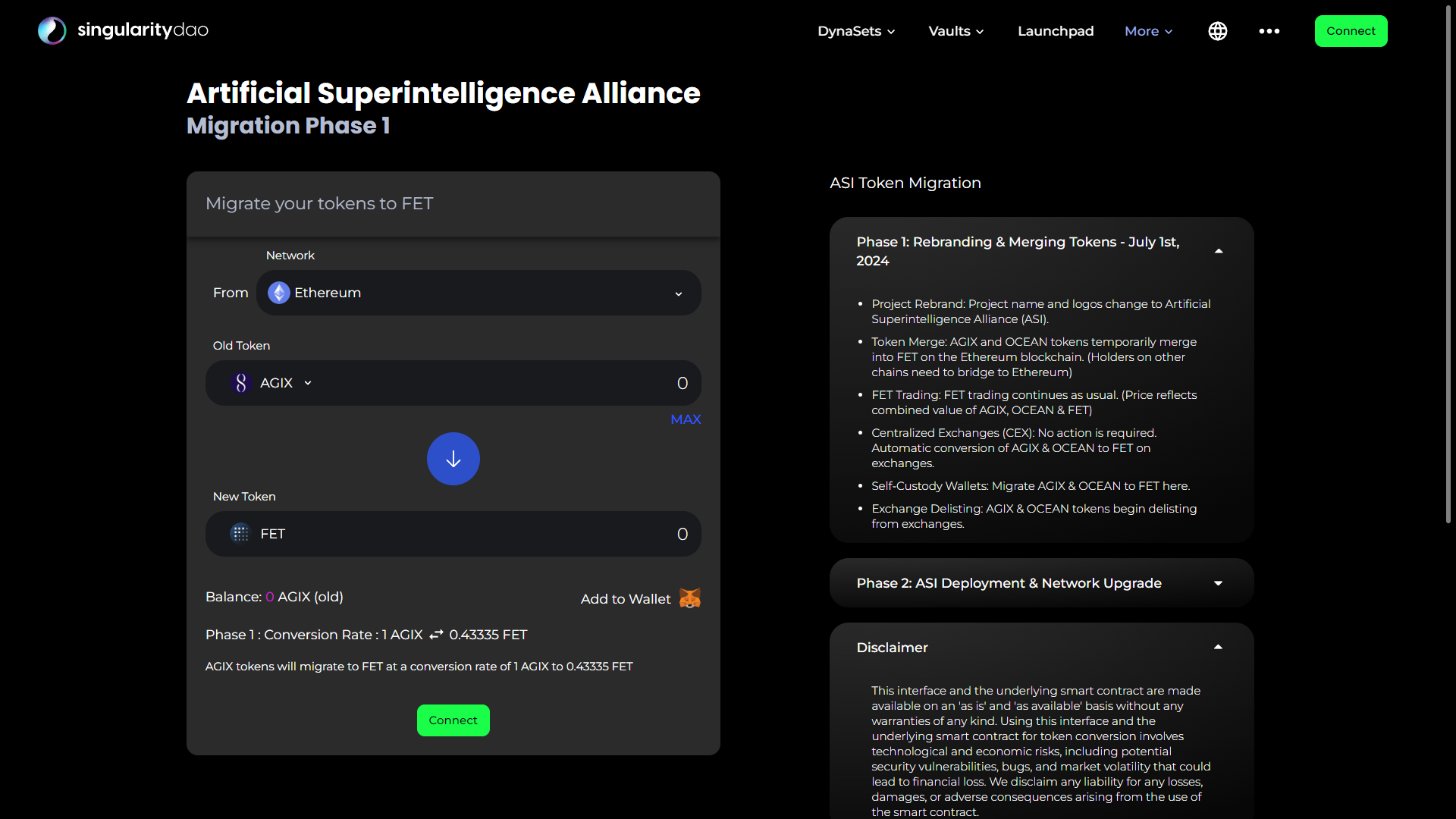Click the FET token icon
The height and width of the screenshot is (819, 1456).
click(x=240, y=534)
